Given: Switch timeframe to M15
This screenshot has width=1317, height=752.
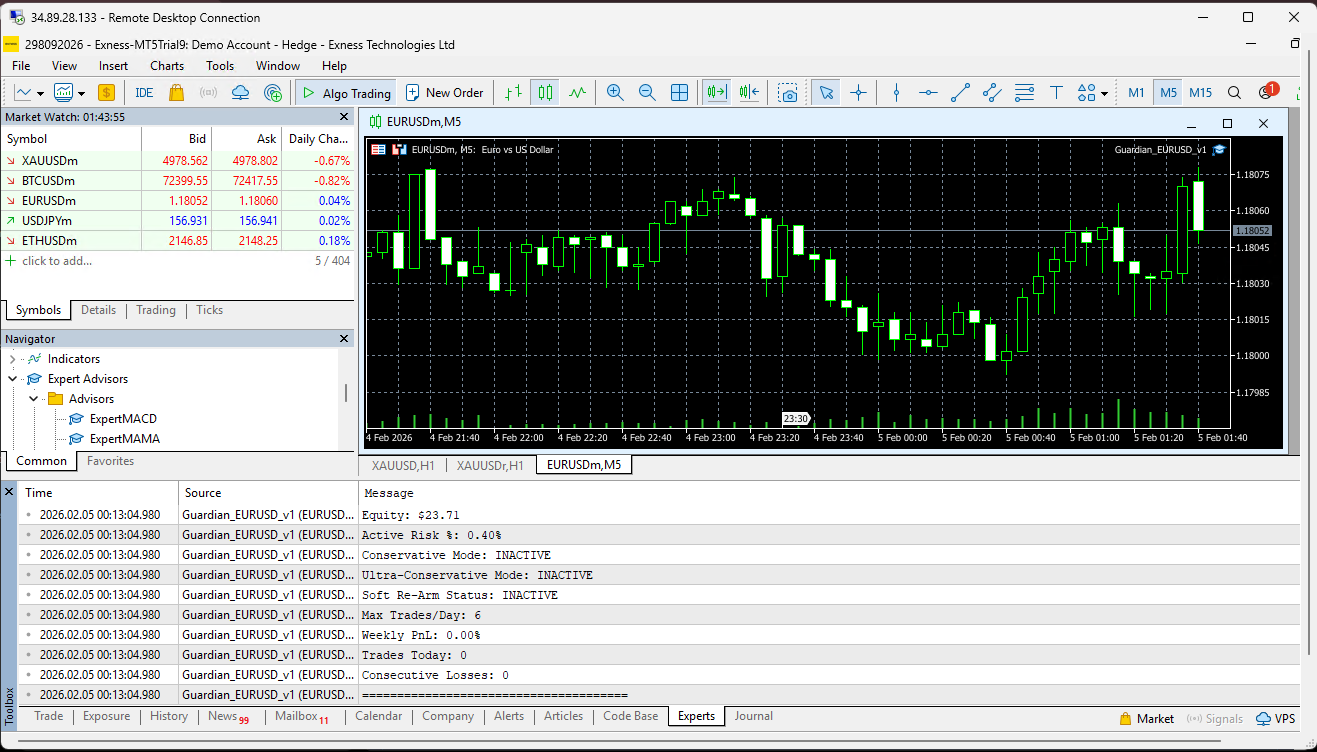Looking at the screenshot, I should pyautogui.click(x=1200, y=92).
